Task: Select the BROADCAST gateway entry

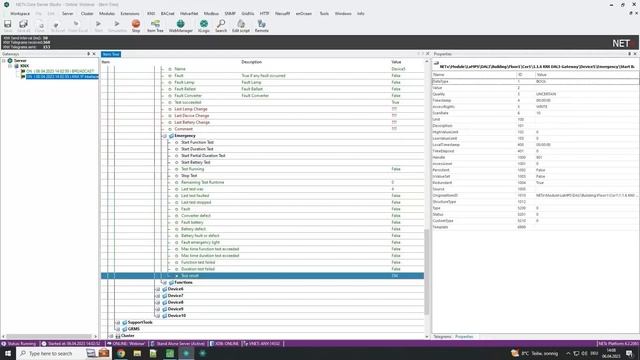Action: pos(60,71)
